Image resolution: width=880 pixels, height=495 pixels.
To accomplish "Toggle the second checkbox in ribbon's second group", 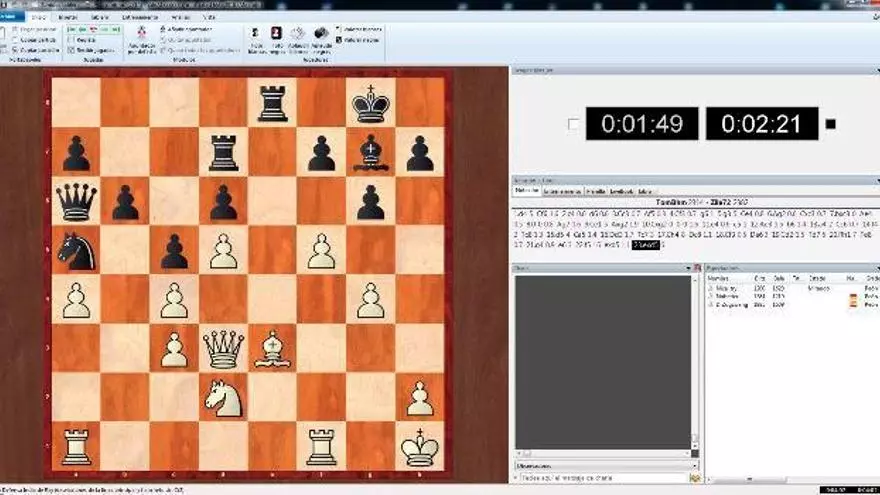I will pyautogui.click(x=70, y=40).
